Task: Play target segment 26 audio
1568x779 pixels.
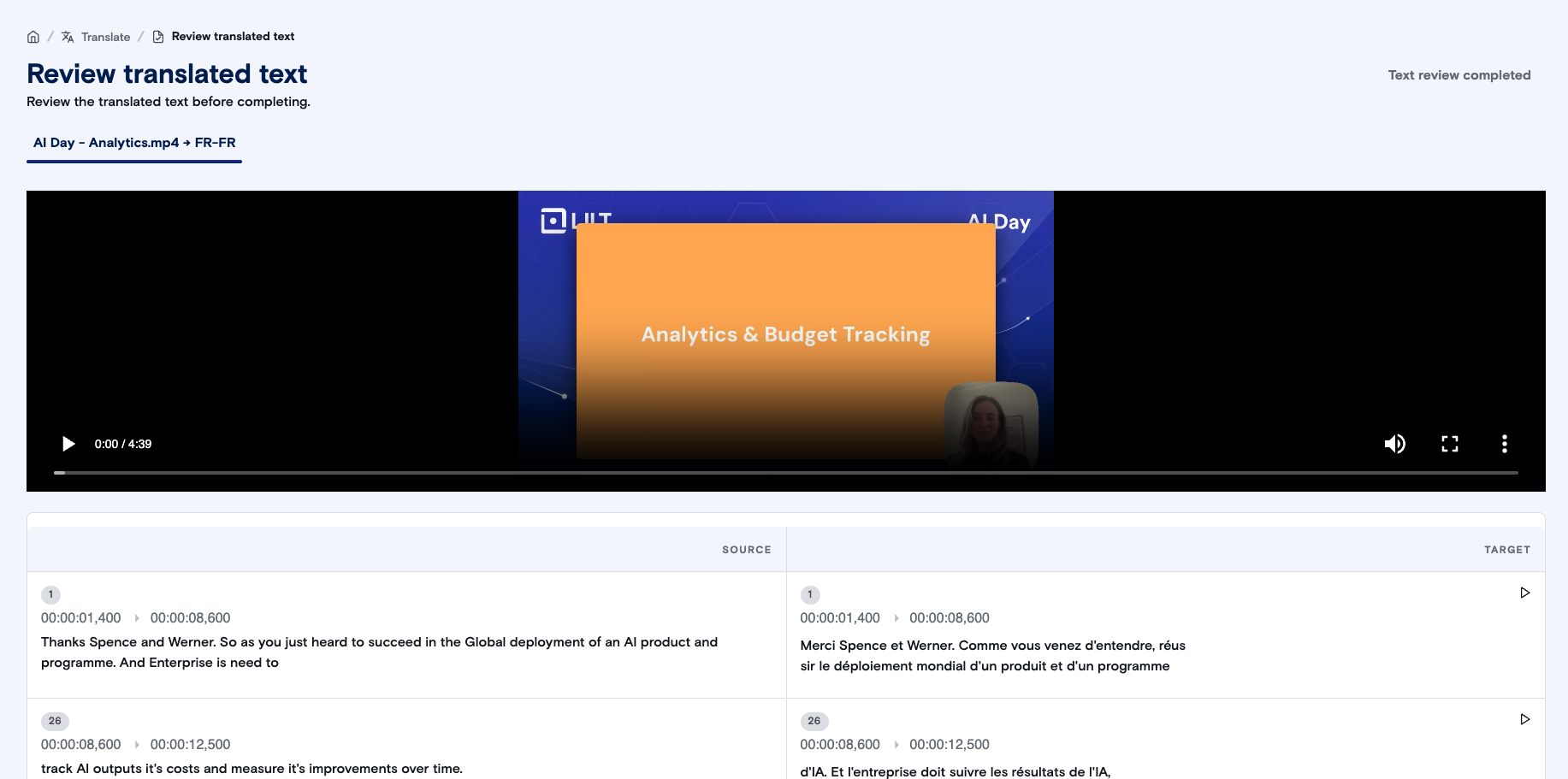Action: pos(1524,719)
